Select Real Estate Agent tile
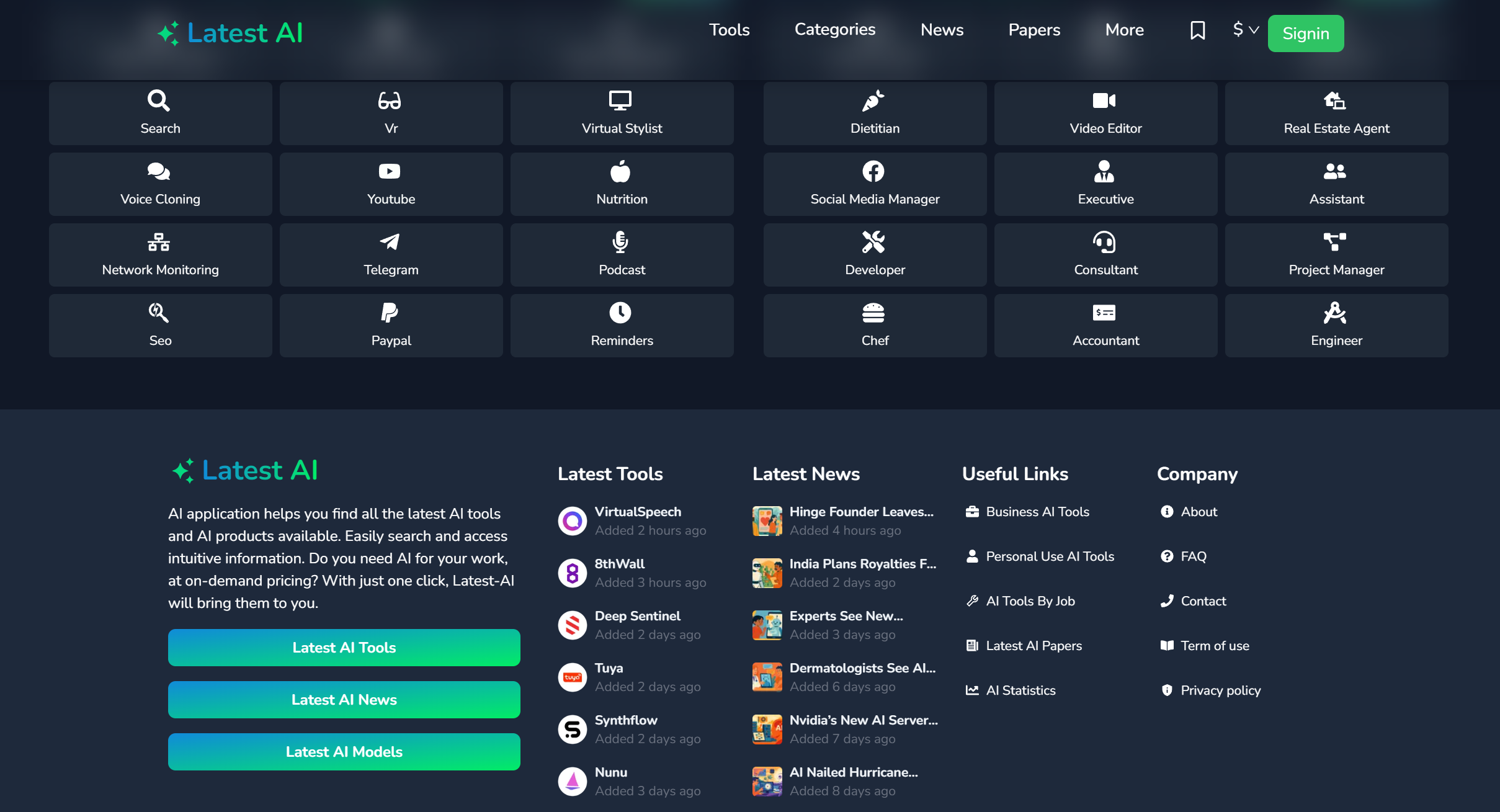1500x812 pixels. tap(1336, 114)
